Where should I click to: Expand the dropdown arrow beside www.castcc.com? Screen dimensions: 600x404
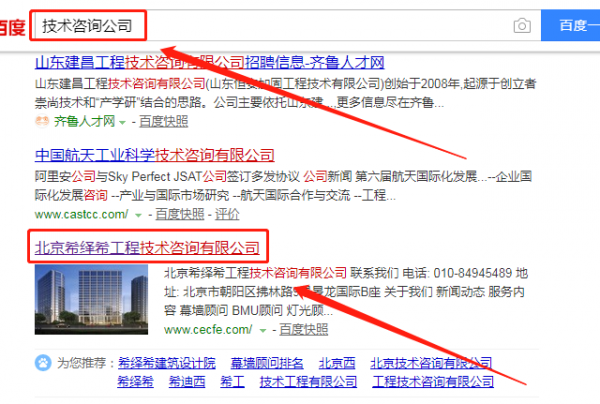pyautogui.click(x=136, y=214)
